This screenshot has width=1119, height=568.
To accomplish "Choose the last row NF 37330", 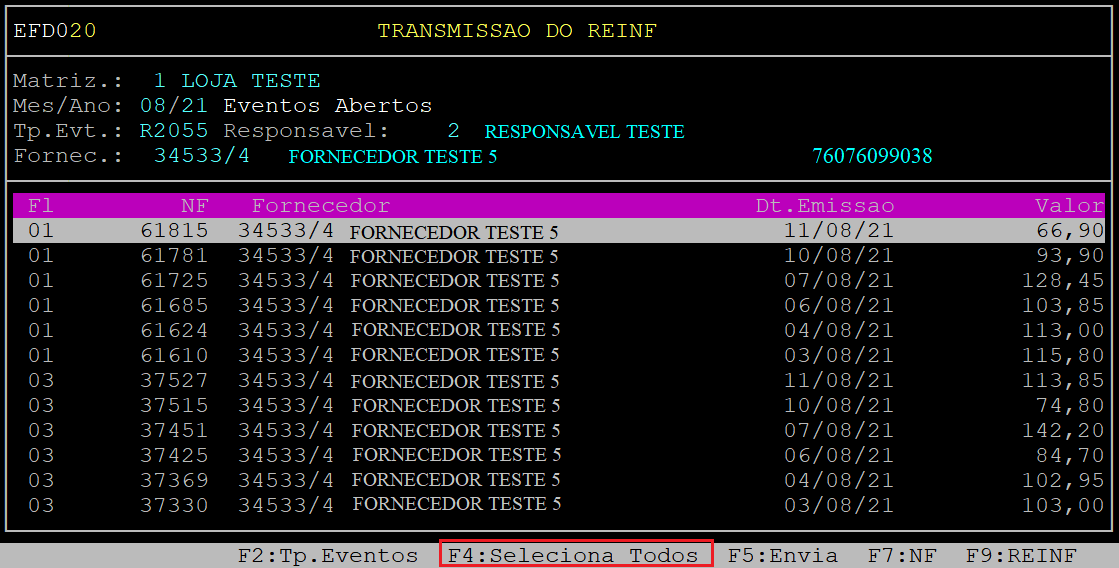I will coord(558,505).
